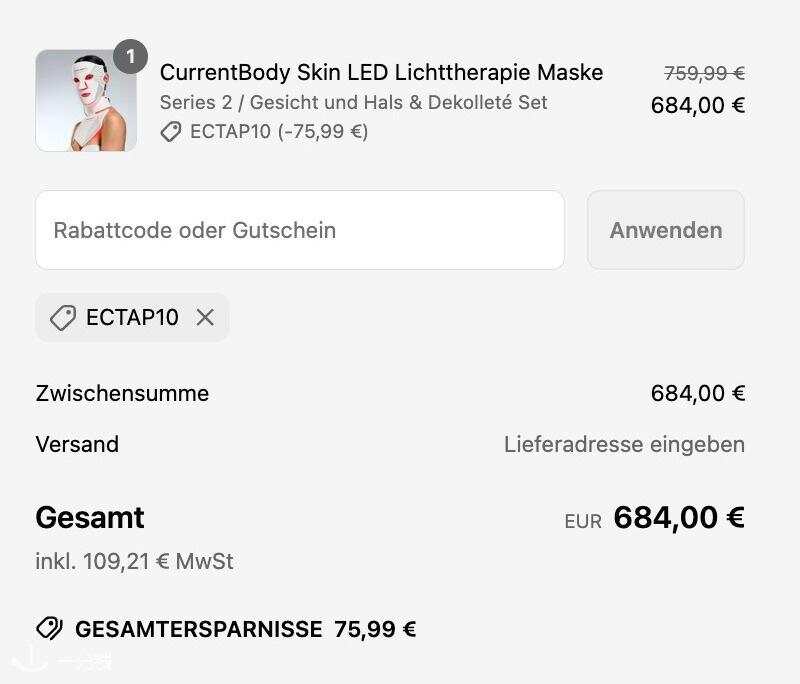Click the Gesamt total 684,00 €
The width and height of the screenshot is (800, 684).
click(679, 518)
